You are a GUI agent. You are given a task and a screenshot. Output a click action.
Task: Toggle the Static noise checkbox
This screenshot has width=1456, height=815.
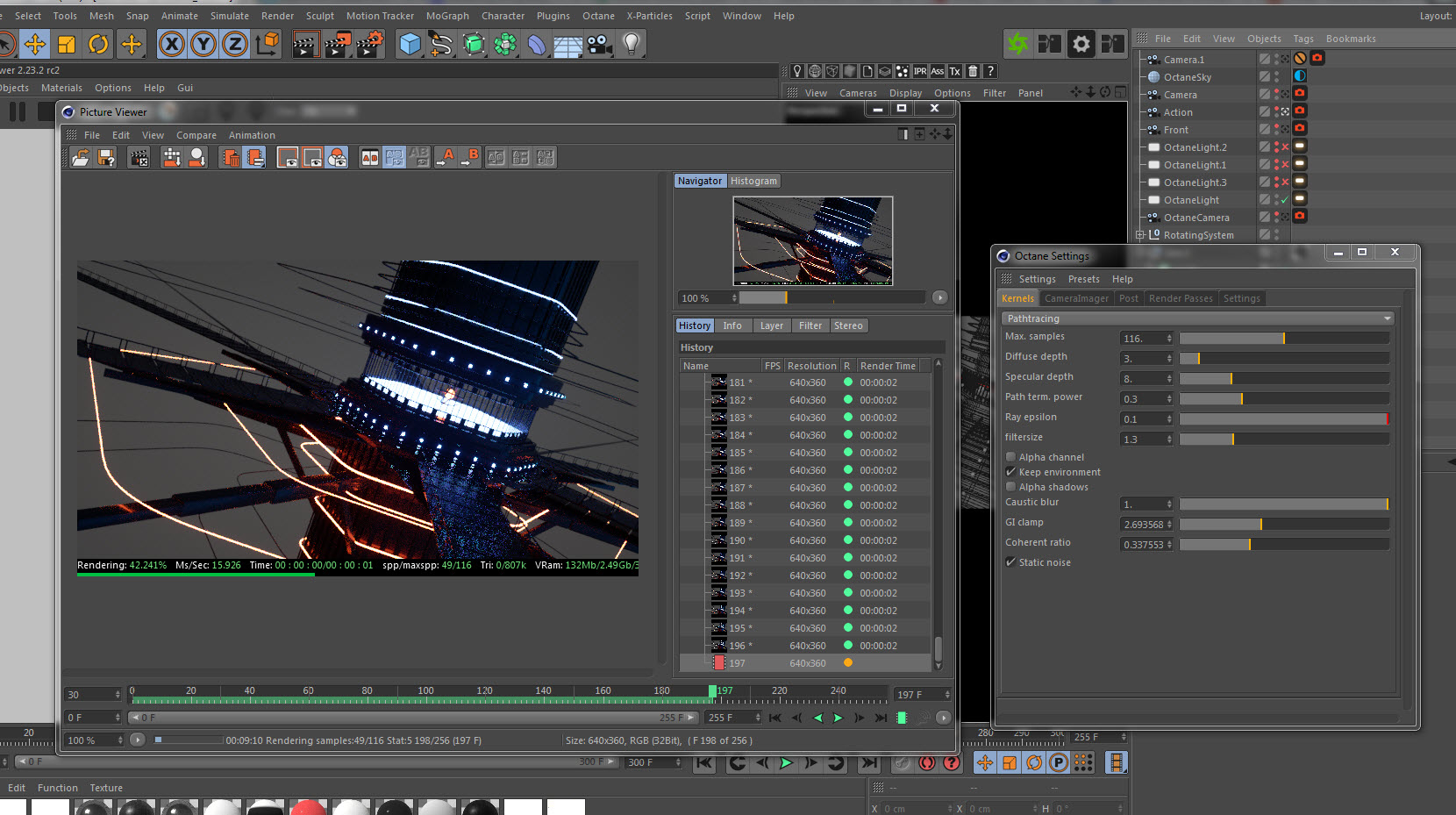1011,562
